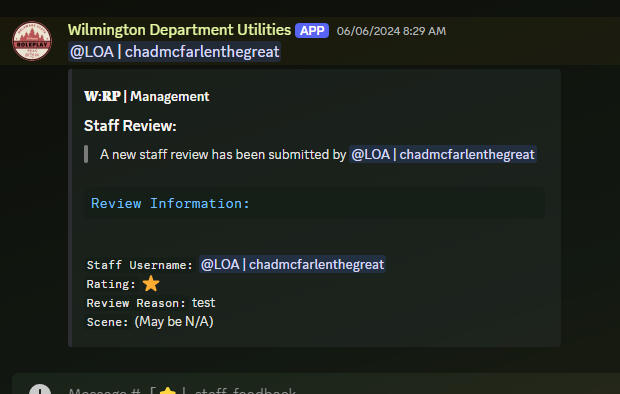Click the Wilmington Department Utilities username
Image resolution: width=620 pixels, height=394 pixels.
click(179, 30)
